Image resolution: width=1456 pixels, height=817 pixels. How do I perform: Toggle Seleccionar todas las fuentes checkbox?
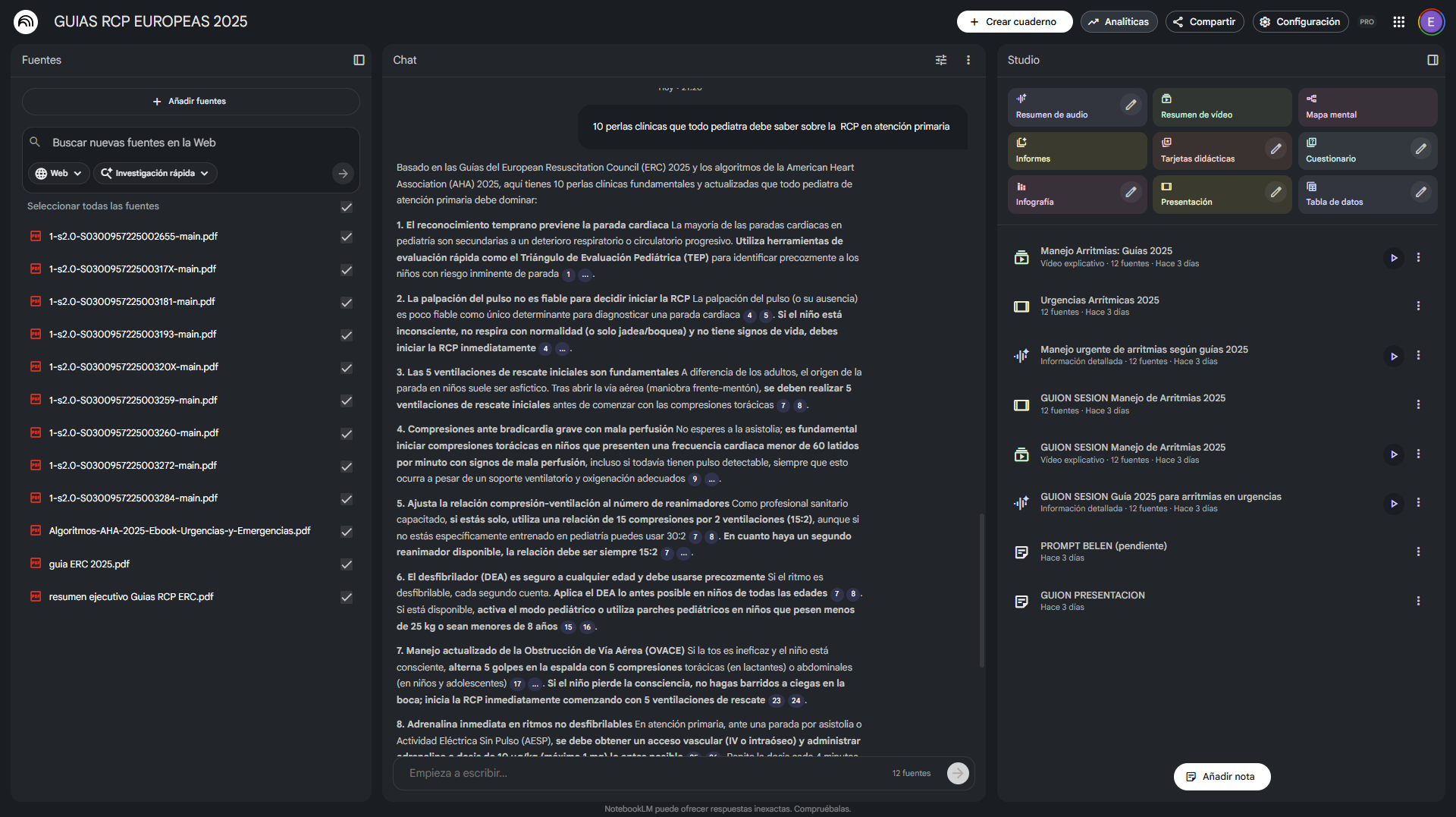[347, 207]
